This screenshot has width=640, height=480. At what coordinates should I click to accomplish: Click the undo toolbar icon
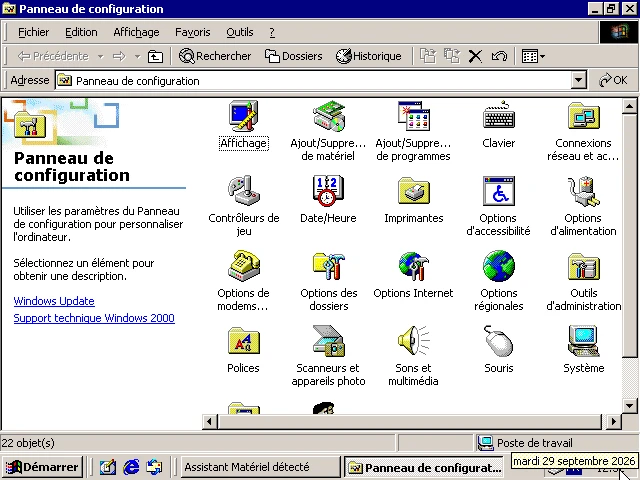499,56
